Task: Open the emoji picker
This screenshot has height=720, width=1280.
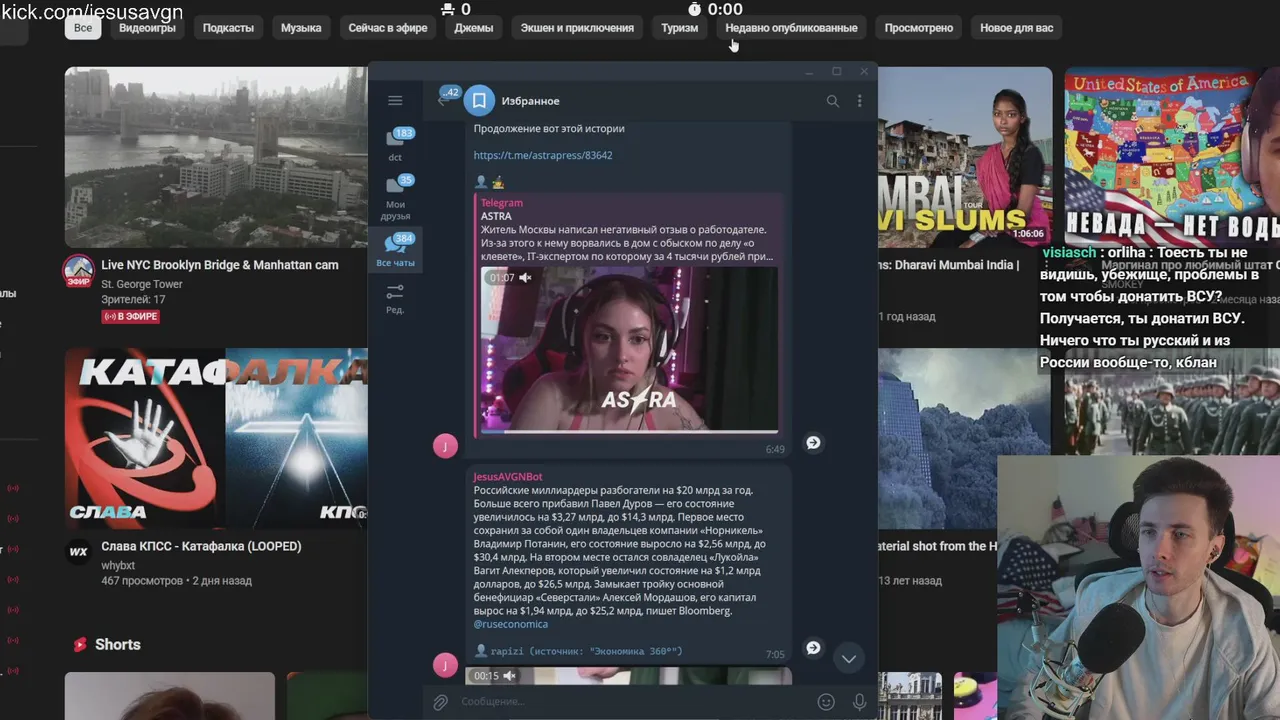Action: tap(826, 702)
